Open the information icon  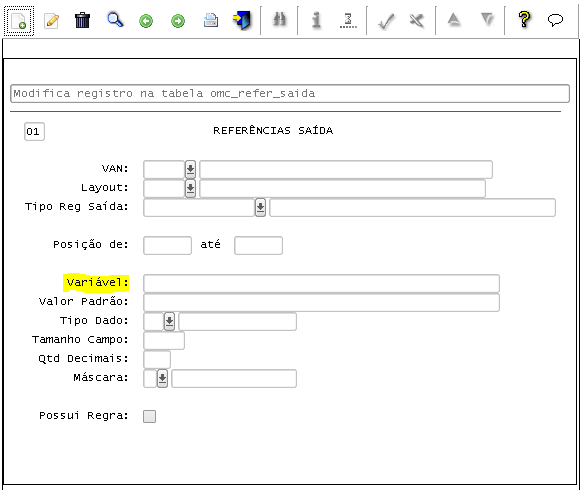click(316, 20)
